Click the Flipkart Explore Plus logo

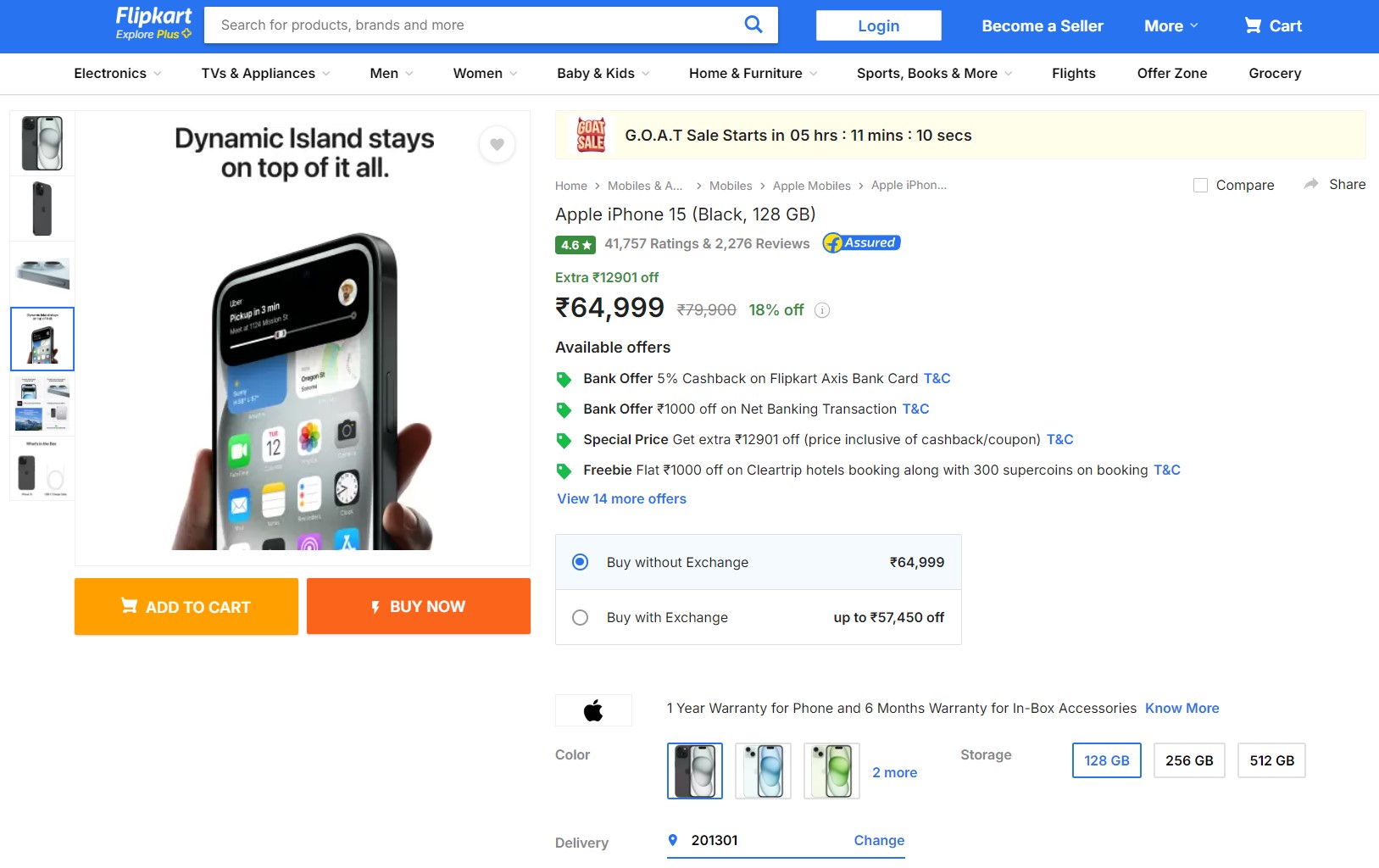click(x=153, y=23)
